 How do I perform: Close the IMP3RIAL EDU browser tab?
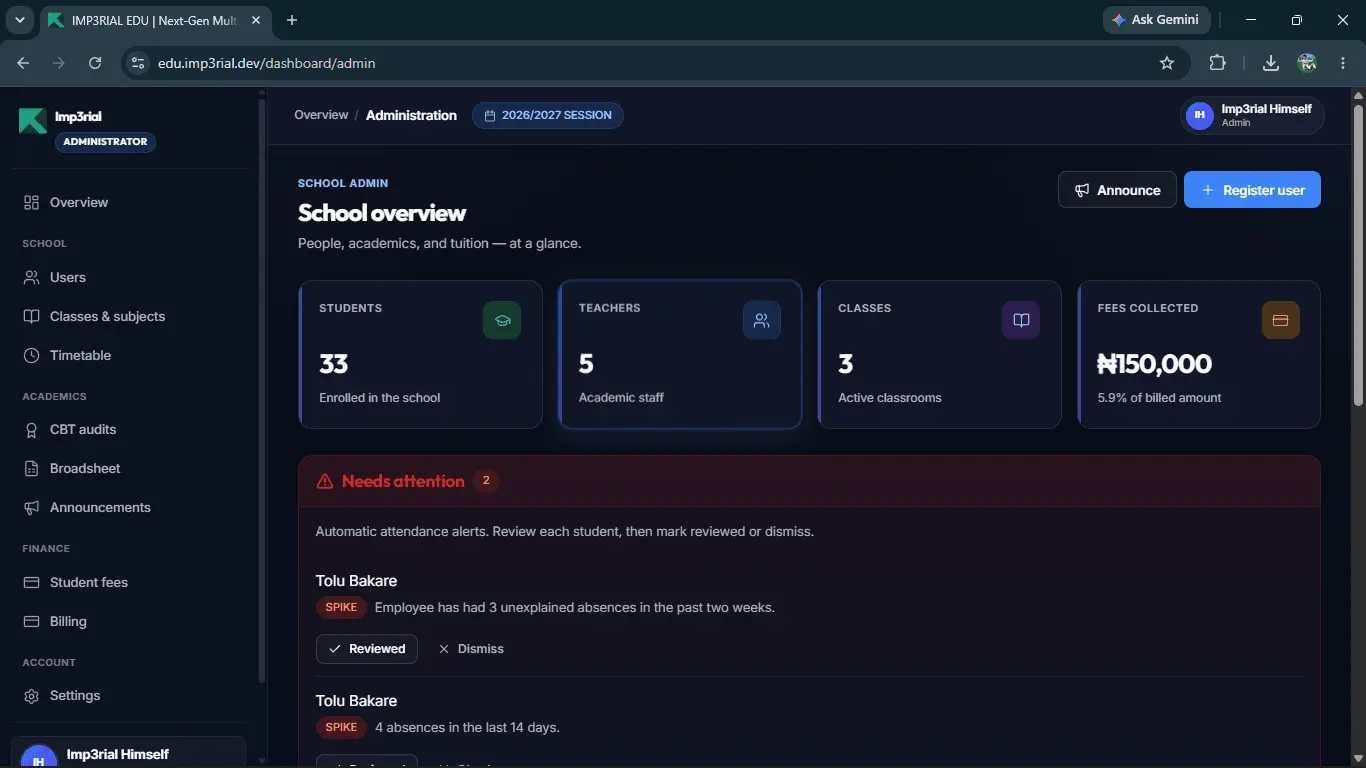pyautogui.click(x=255, y=20)
